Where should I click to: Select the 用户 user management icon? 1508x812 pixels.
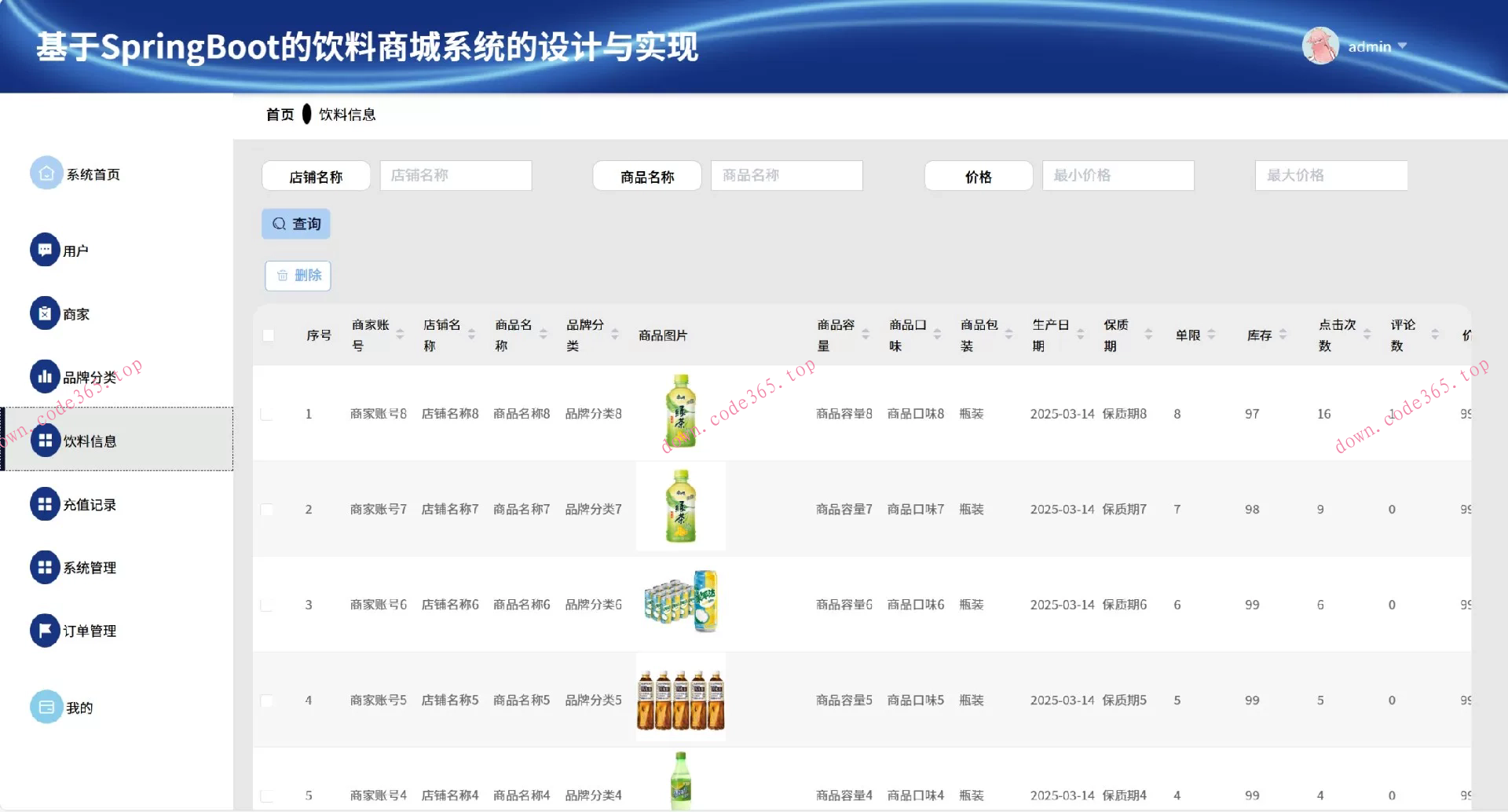tap(46, 250)
